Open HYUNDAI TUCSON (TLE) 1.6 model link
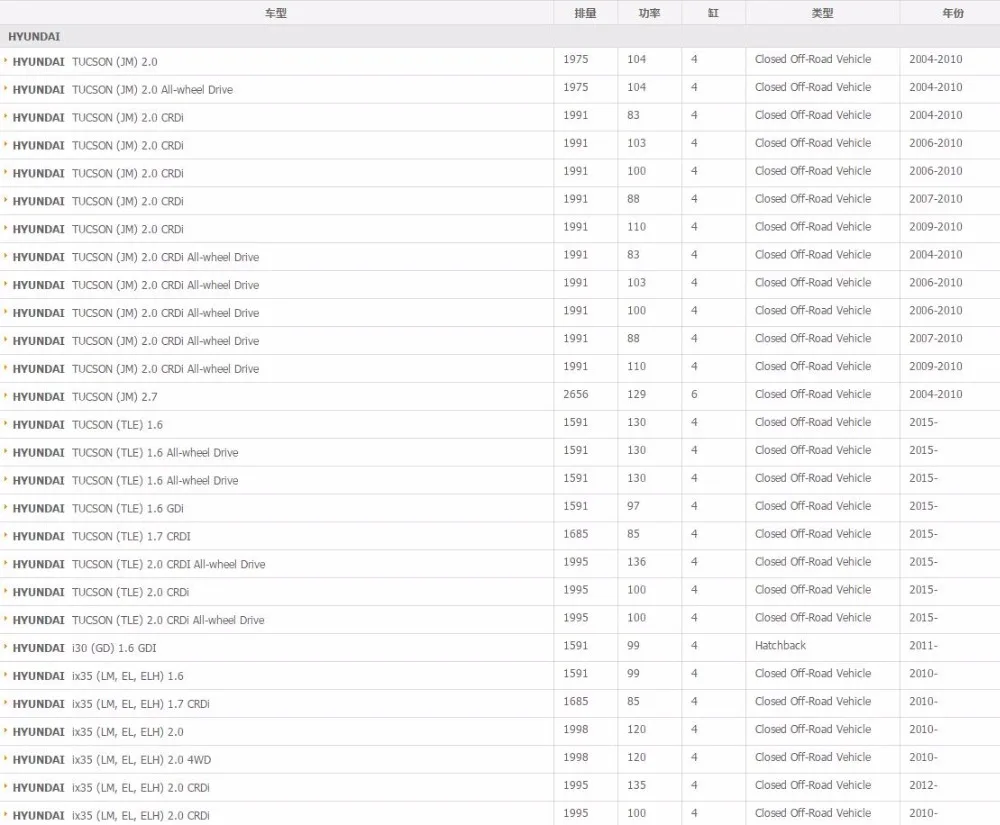Image resolution: width=1000 pixels, height=825 pixels. point(87,425)
